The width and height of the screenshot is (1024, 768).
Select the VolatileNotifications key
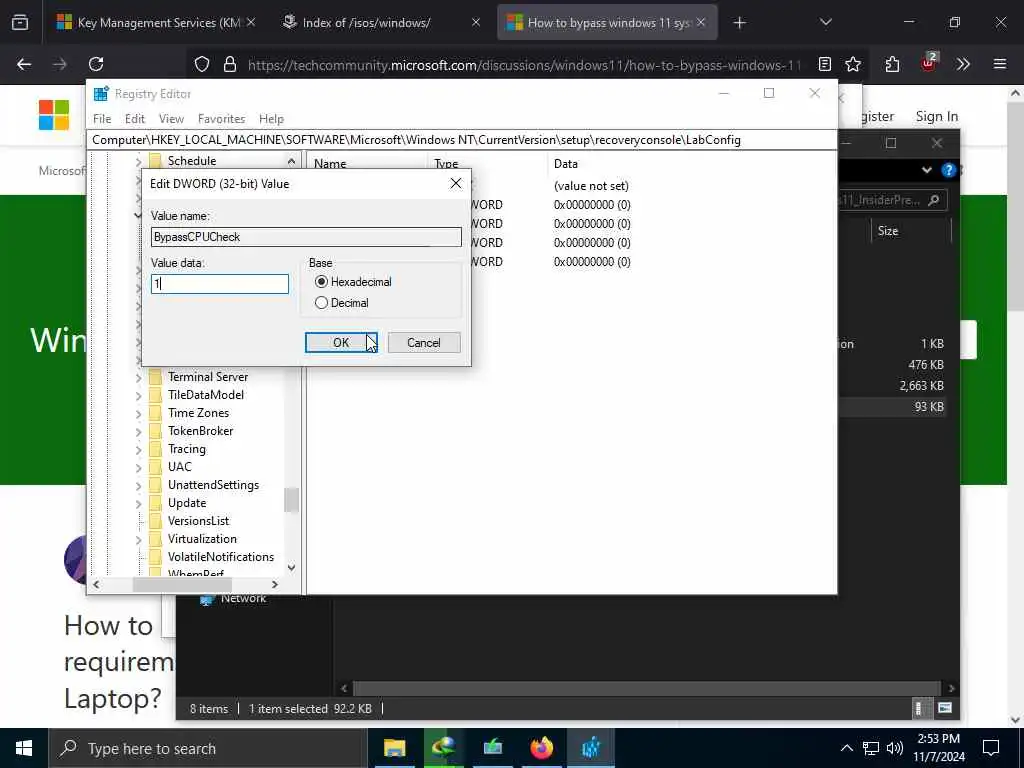point(221,557)
